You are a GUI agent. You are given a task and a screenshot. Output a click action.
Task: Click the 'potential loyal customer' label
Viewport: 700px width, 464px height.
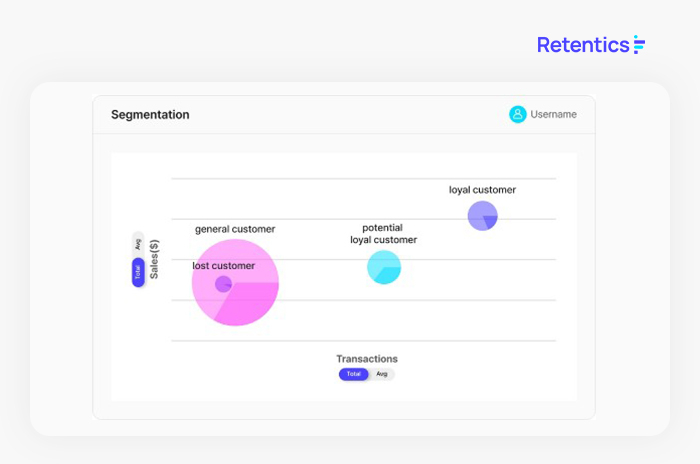click(383, 234)
